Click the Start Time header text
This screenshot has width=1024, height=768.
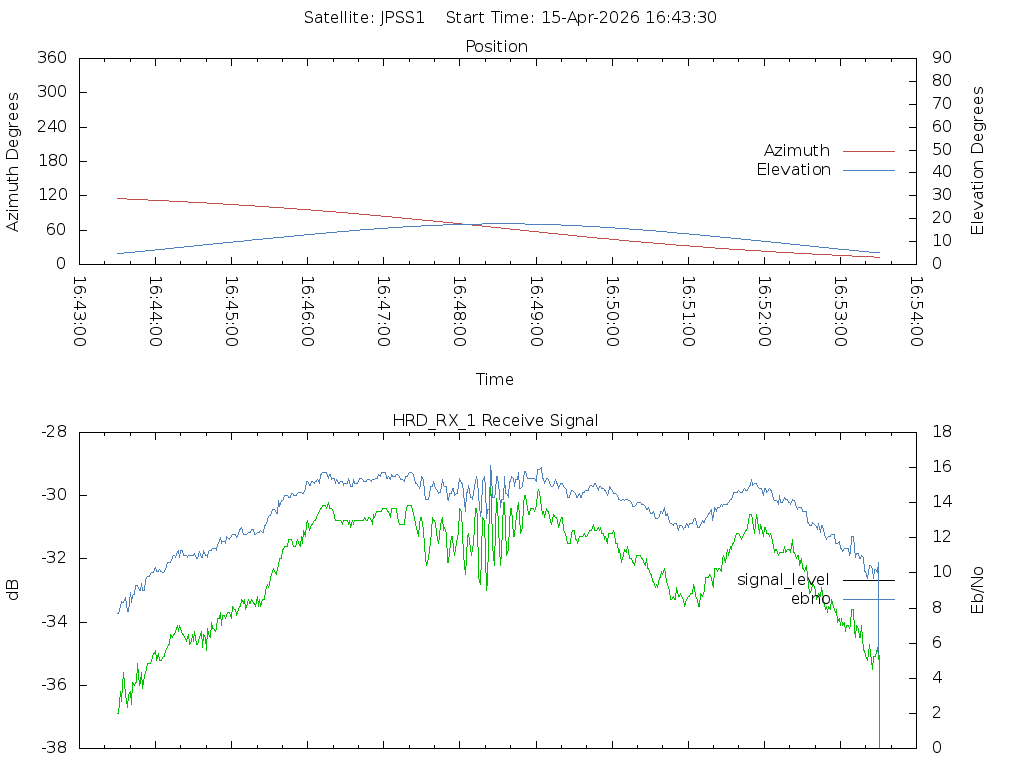point(581,18)
